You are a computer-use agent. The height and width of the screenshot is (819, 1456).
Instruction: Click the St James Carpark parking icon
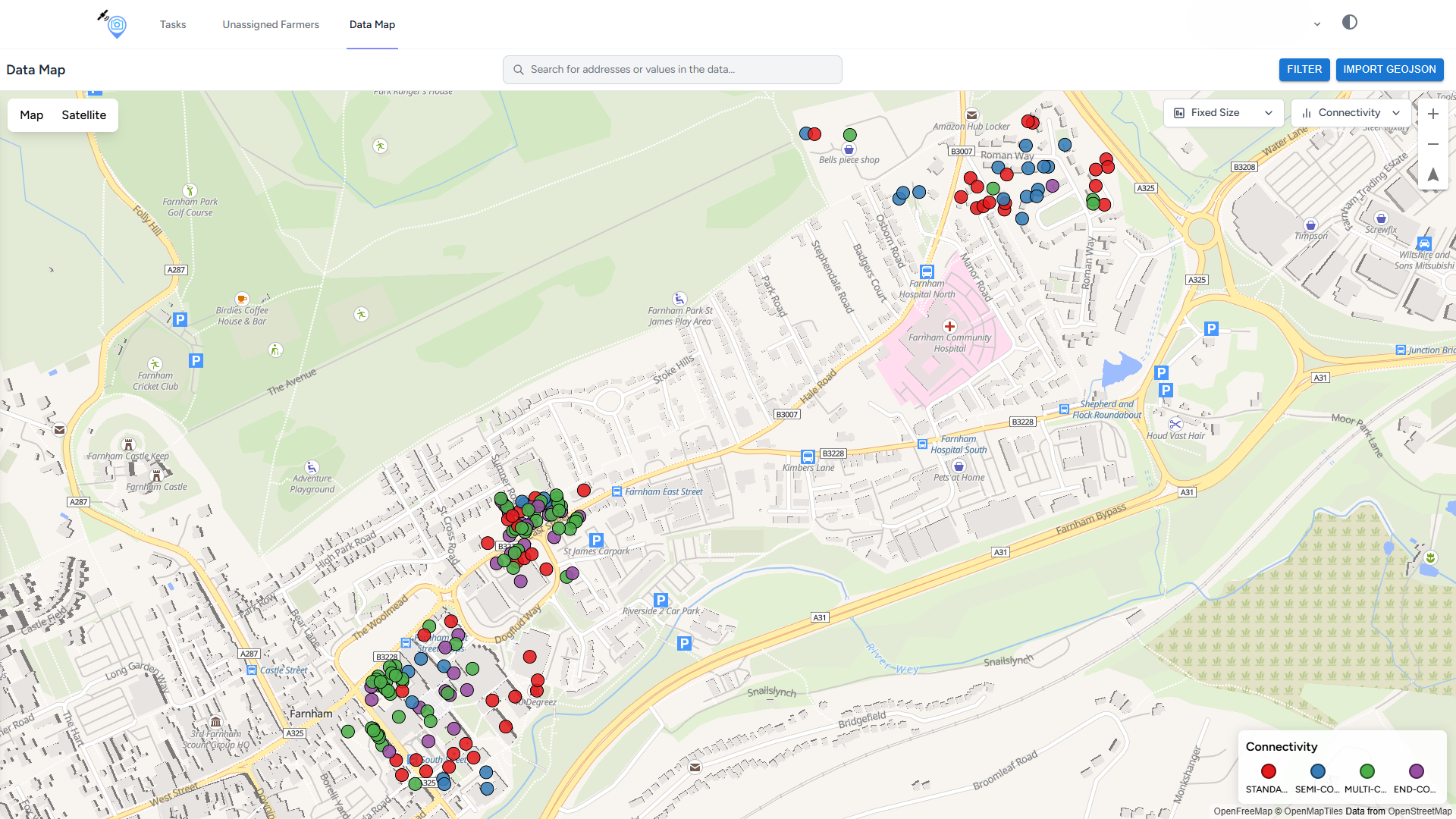(x=596, y=540)
